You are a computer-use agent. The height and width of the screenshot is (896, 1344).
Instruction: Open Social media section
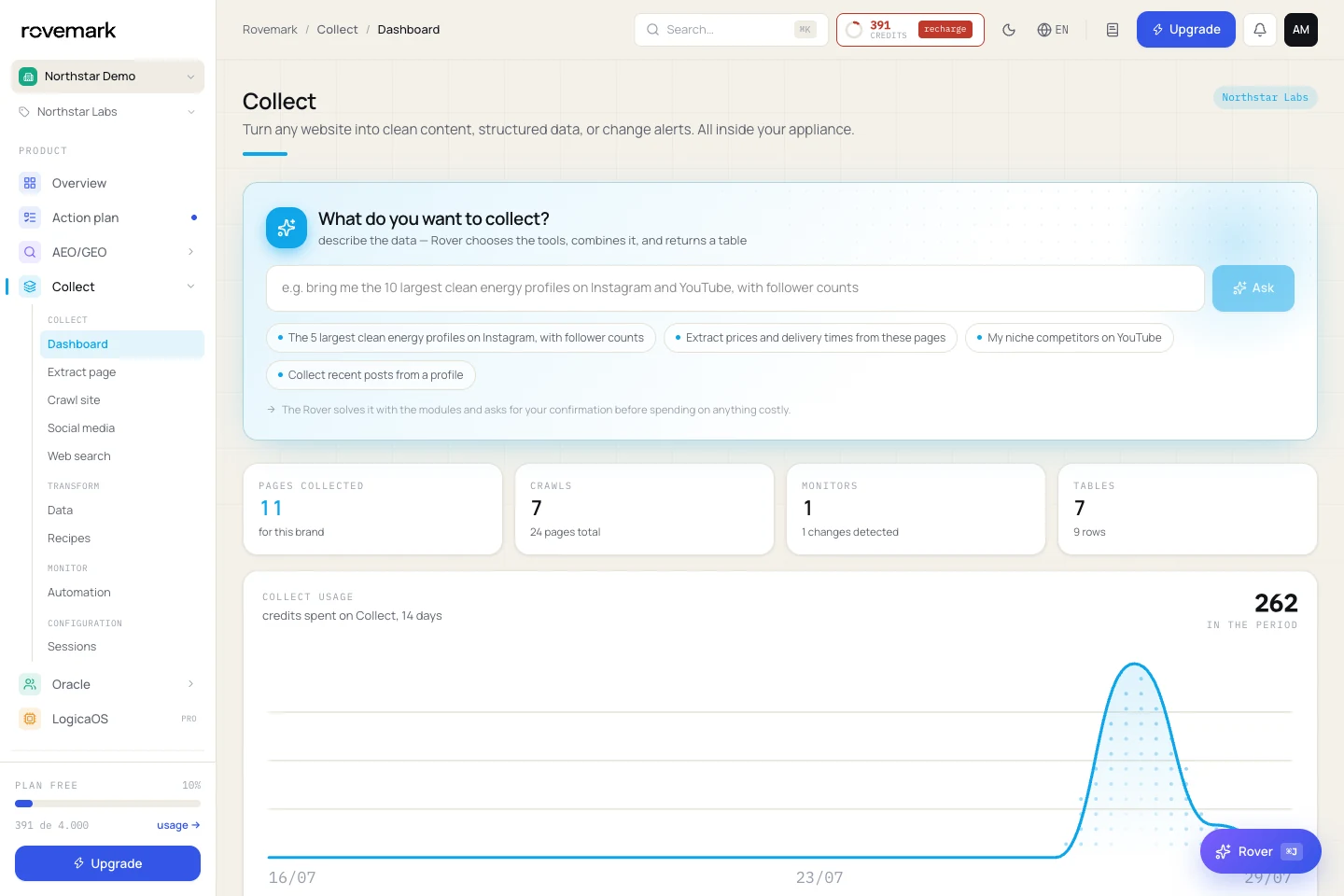[122, 428]
